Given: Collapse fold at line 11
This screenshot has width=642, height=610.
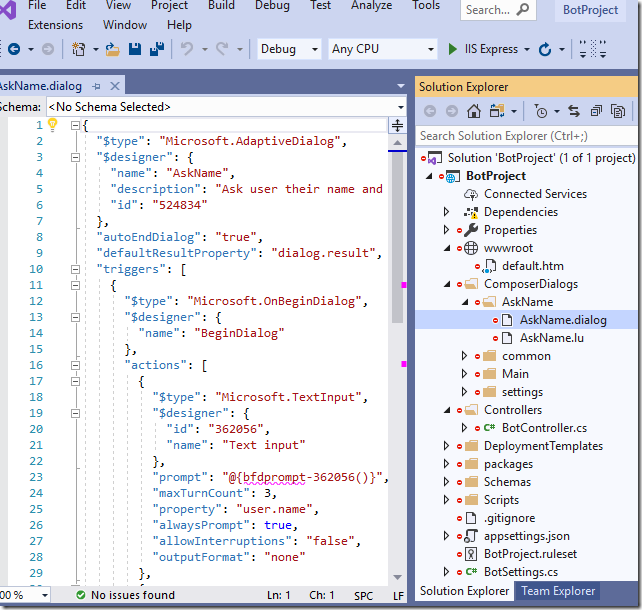Looking at the screenshot, I should [x=75, y=285].
